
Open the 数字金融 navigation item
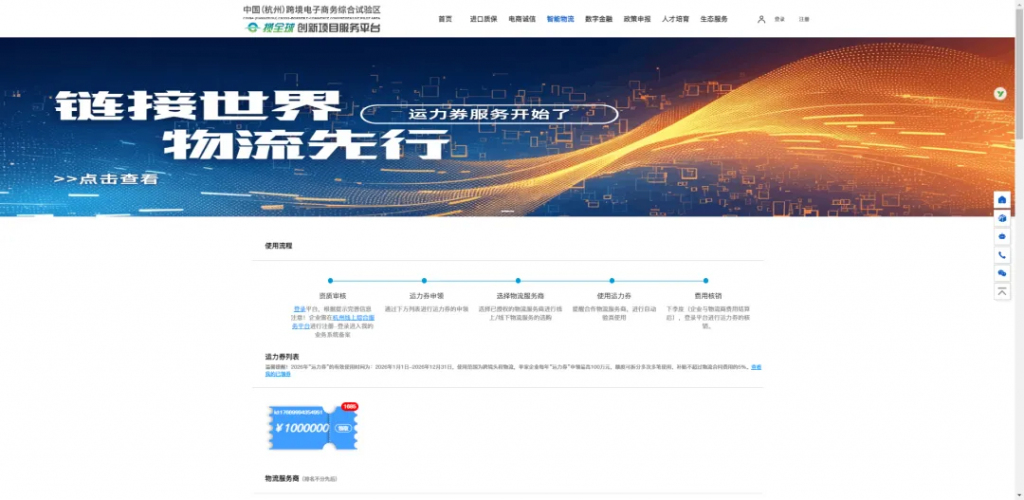pyautogui.click(x=599, y=19)
